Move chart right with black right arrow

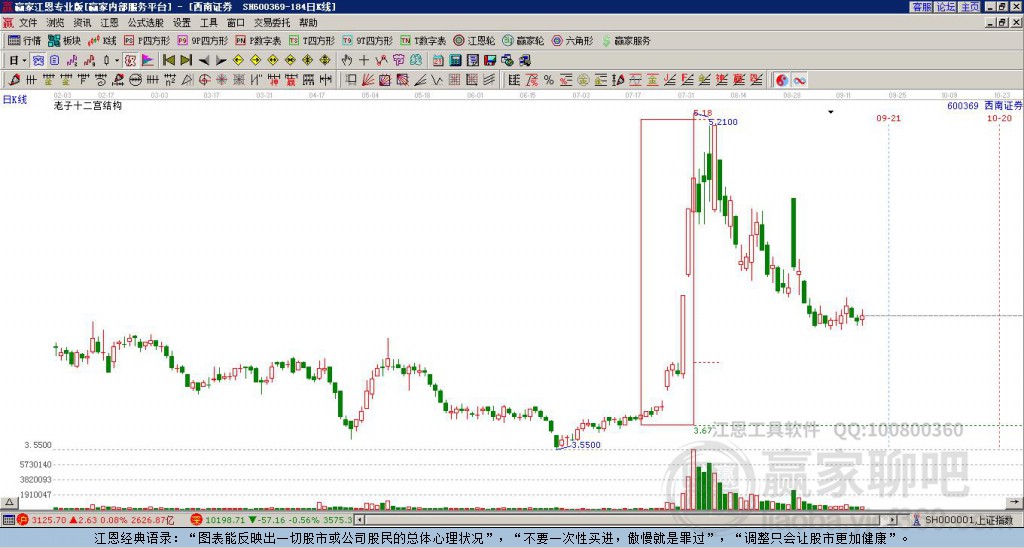[x=221, y=60]
